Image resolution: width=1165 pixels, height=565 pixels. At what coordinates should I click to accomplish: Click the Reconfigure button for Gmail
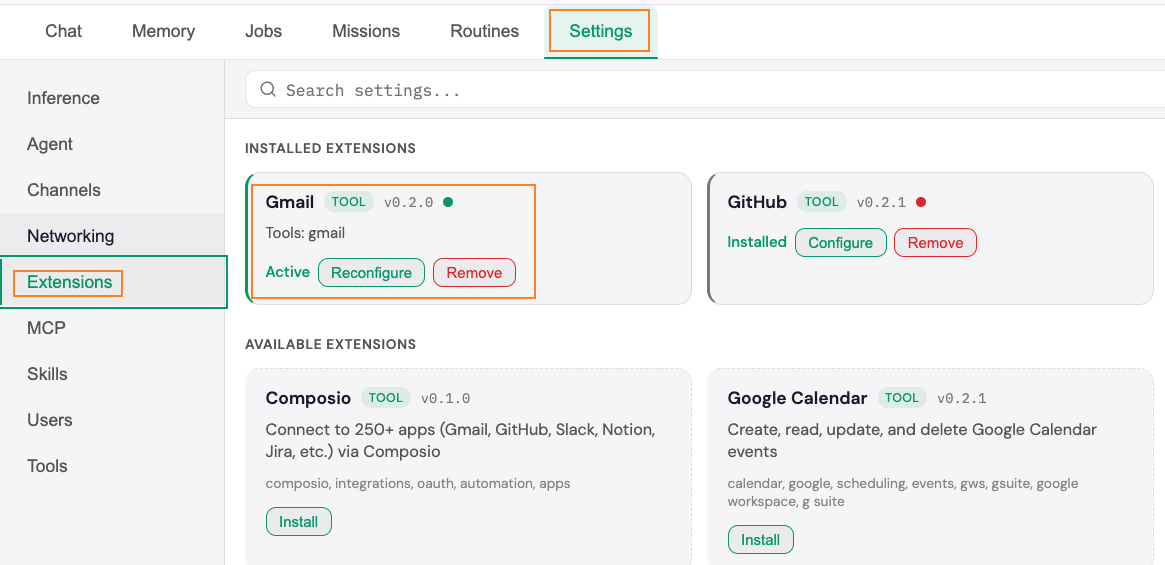[371, 273]
